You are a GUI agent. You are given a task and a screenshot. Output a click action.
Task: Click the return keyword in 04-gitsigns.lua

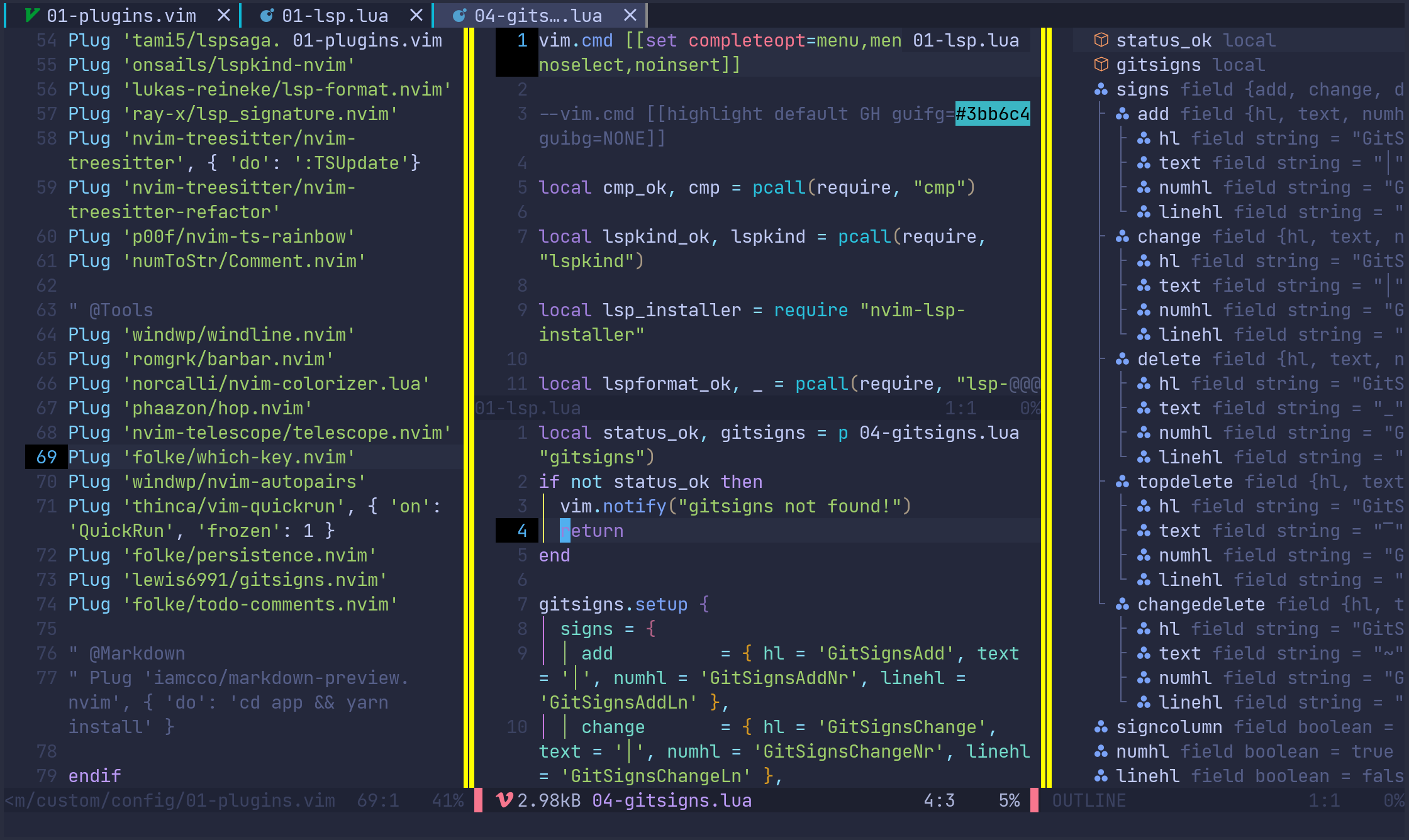pyautogui.click(x=592, y=531)
